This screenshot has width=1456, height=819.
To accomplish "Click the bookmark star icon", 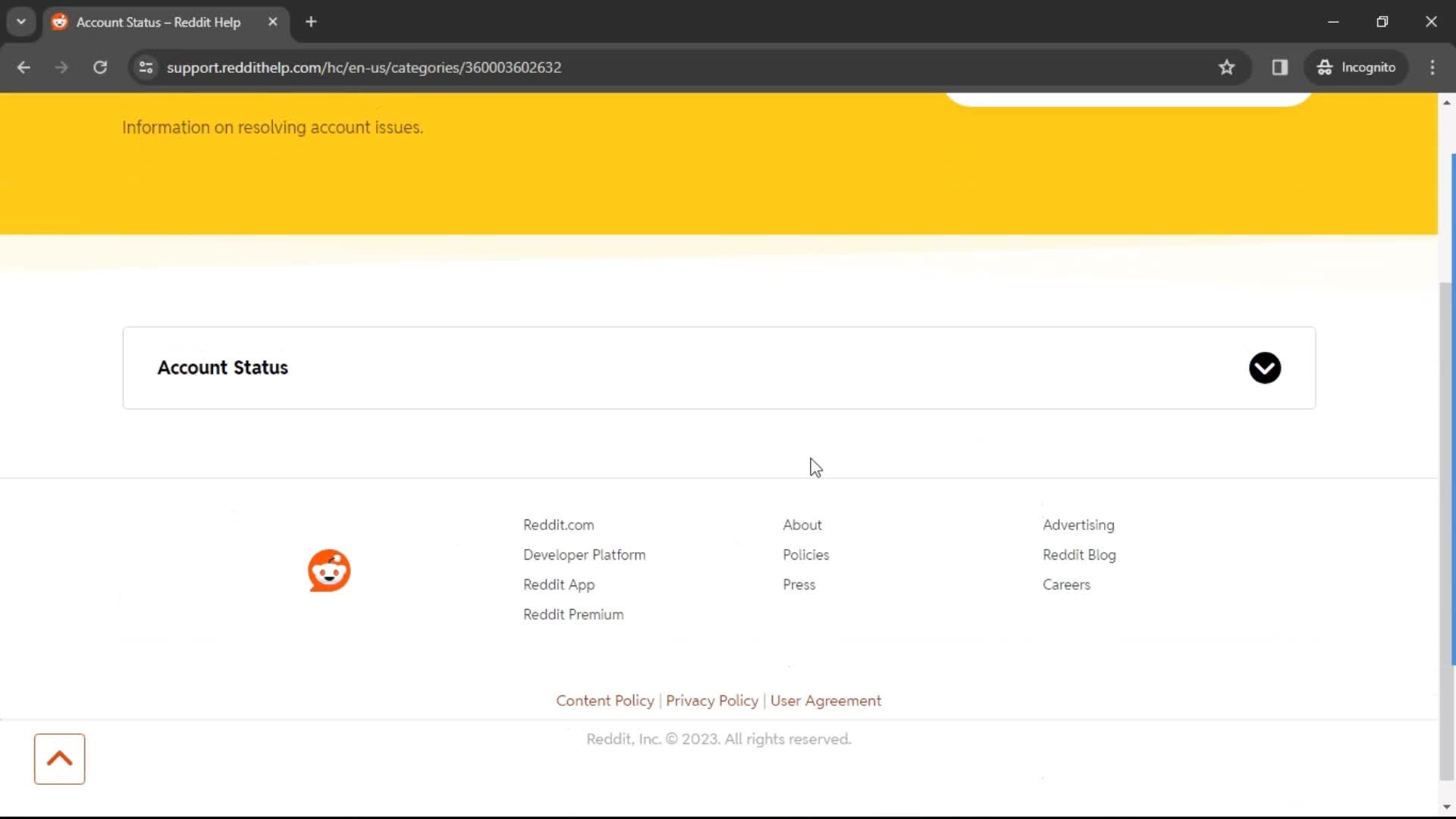I will coord(1229,67).
